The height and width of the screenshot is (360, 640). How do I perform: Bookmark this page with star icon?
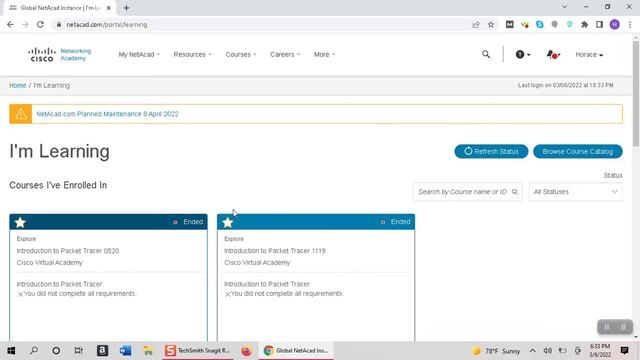(491, 24)
